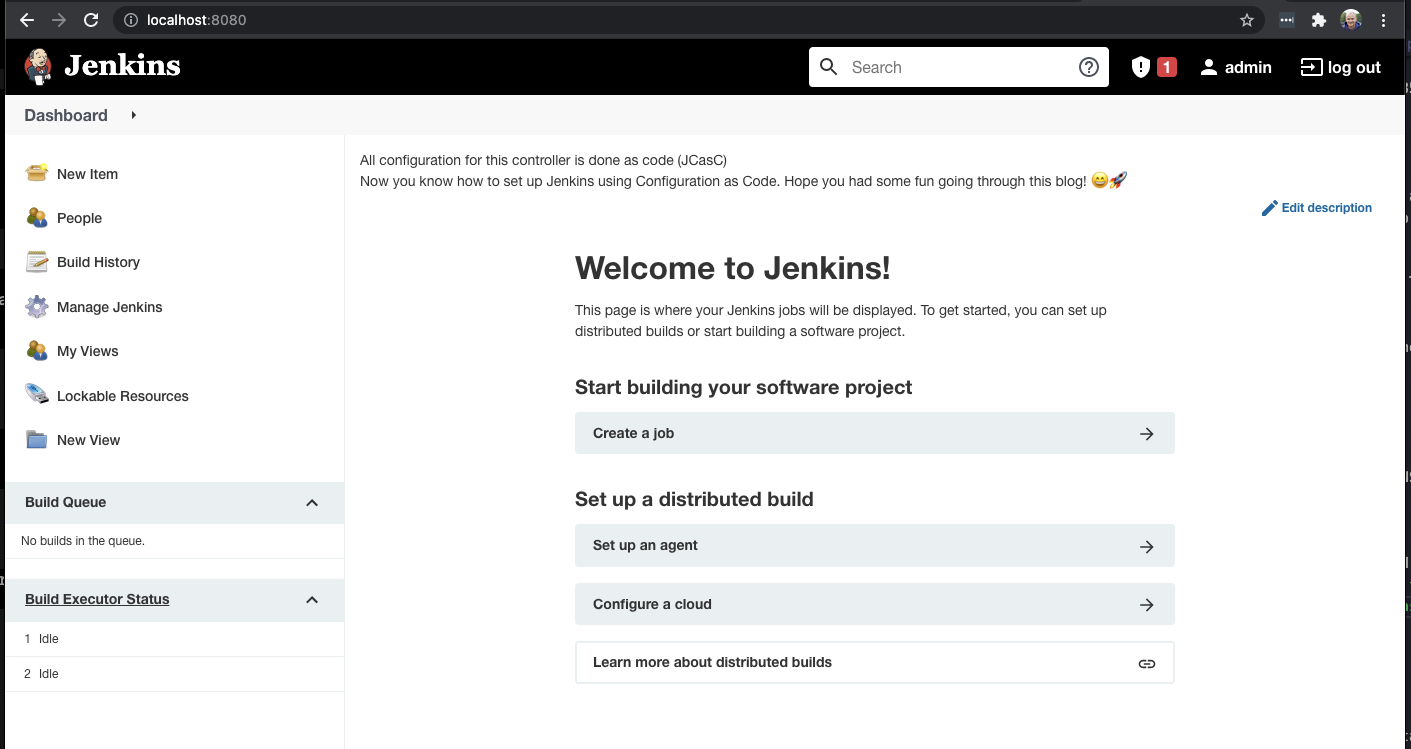
Task: Click the security warning shield icon
Action: click(x=1140, y=67)
